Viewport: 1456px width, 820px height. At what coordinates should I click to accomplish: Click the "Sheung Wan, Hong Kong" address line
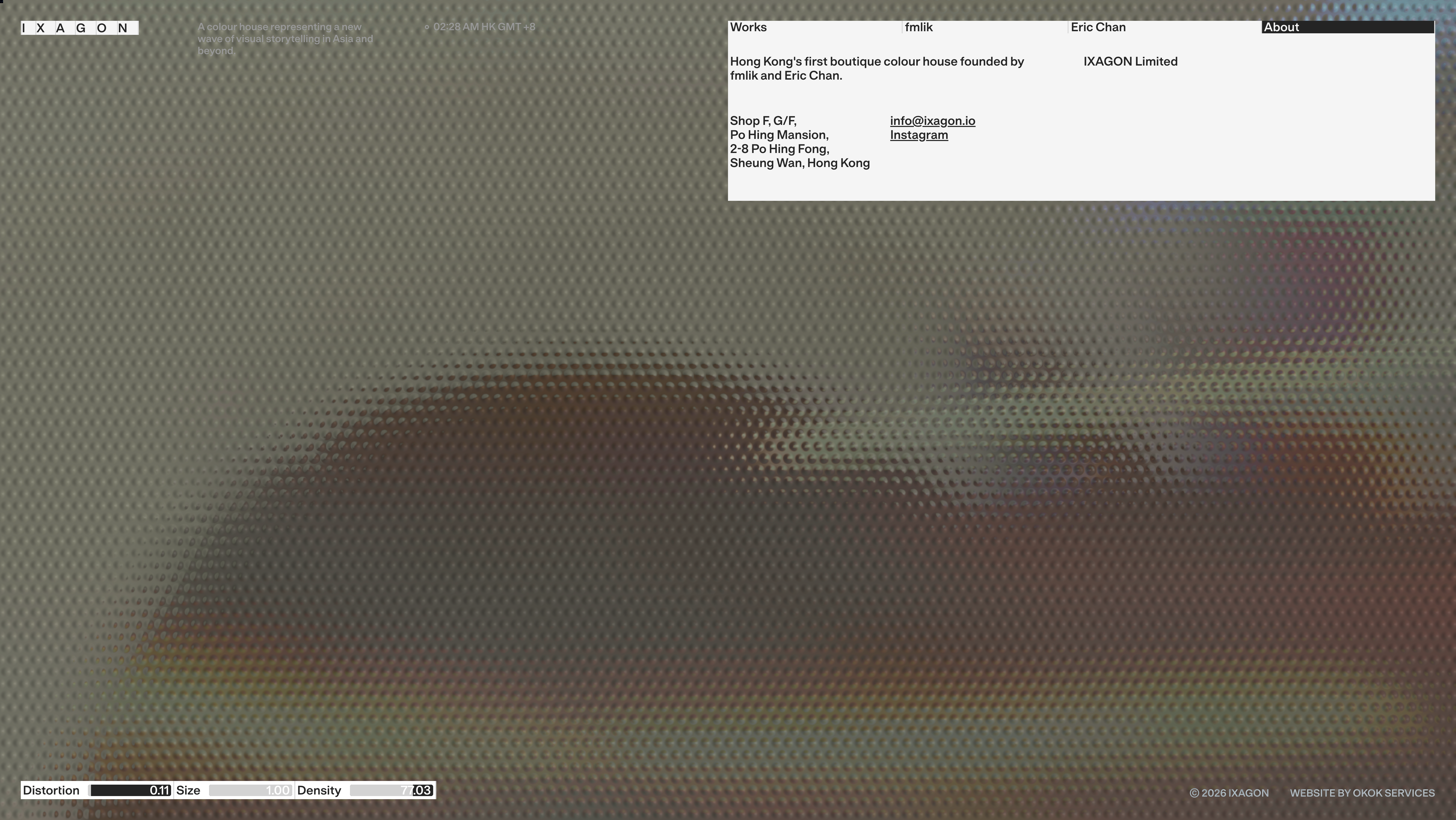tap(800, 163)
